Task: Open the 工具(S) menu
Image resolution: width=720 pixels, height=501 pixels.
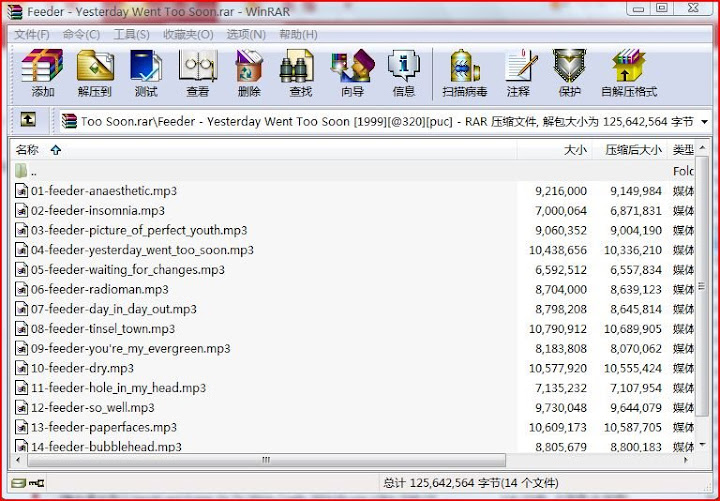Action: [131, 34]
